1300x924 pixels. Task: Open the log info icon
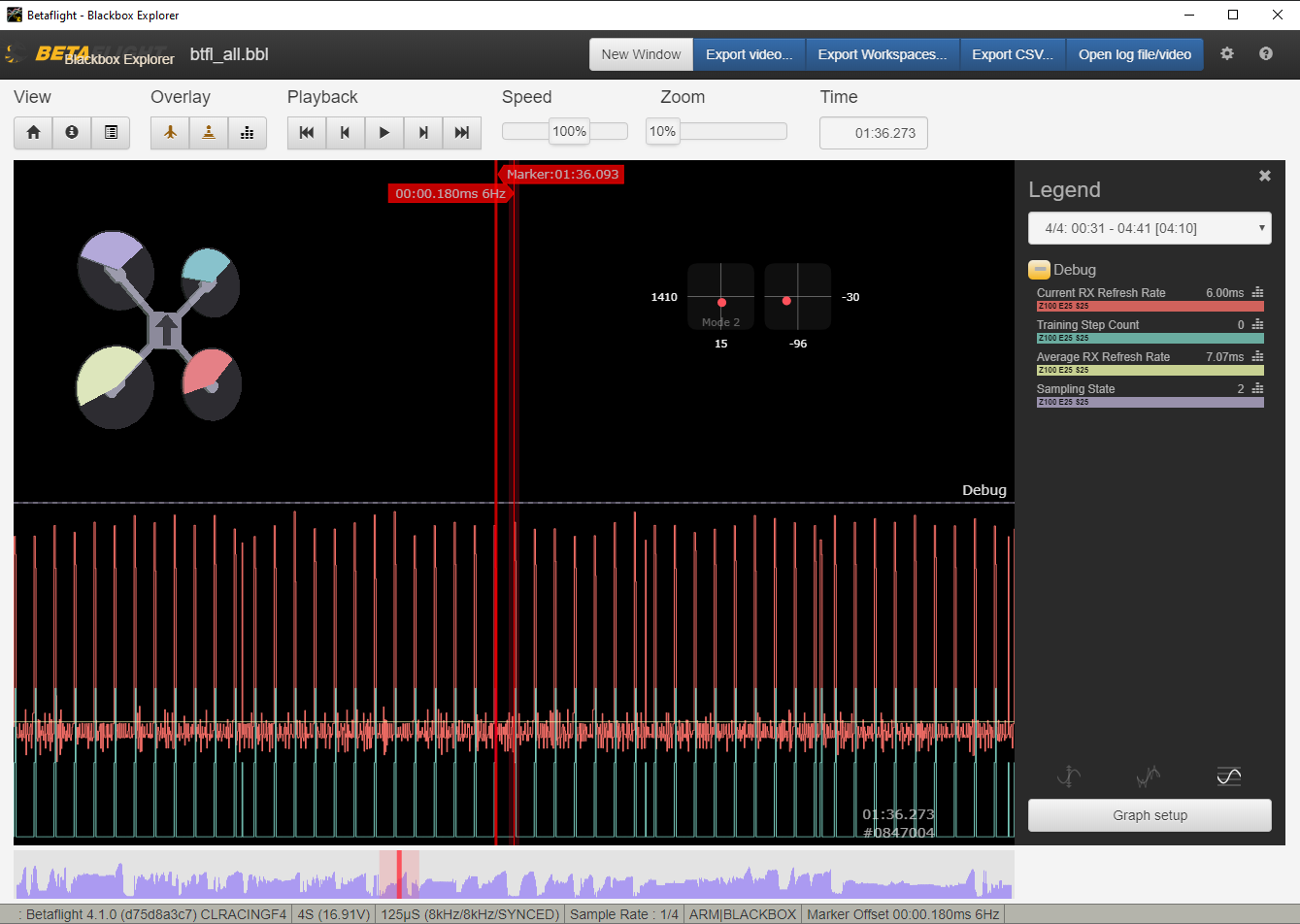71,133
